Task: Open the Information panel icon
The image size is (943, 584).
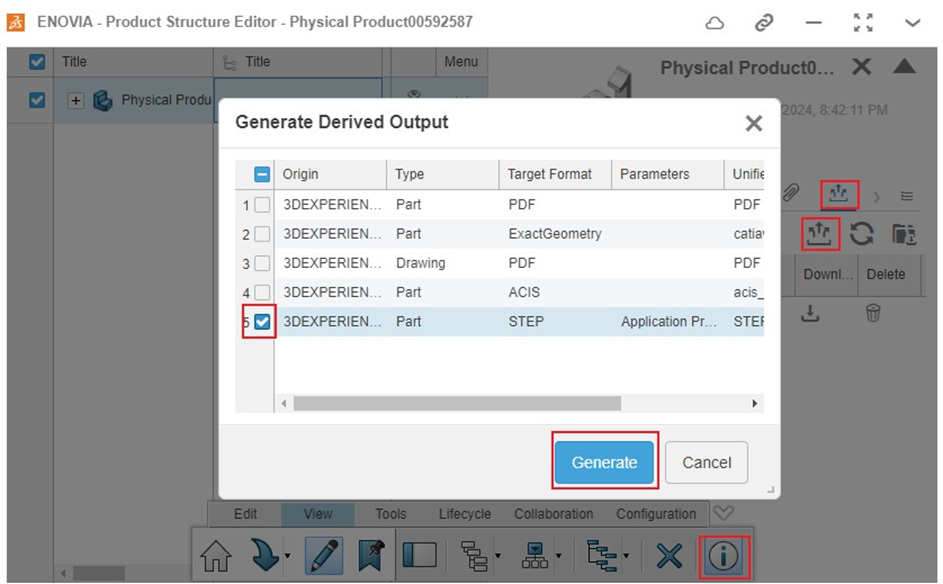Action: point(723,556)
